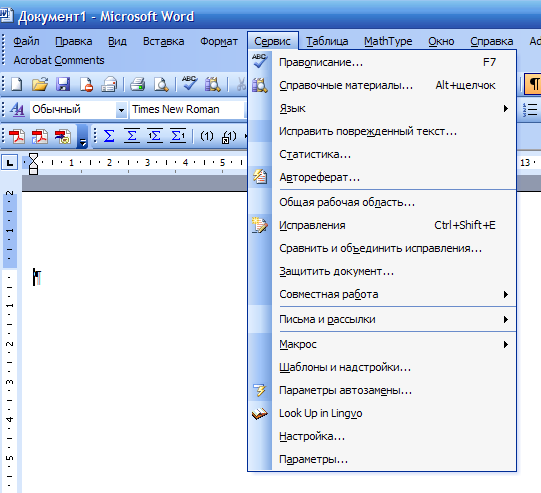
Task: Expand Письма и рассылки submenu
Action: 382,319
